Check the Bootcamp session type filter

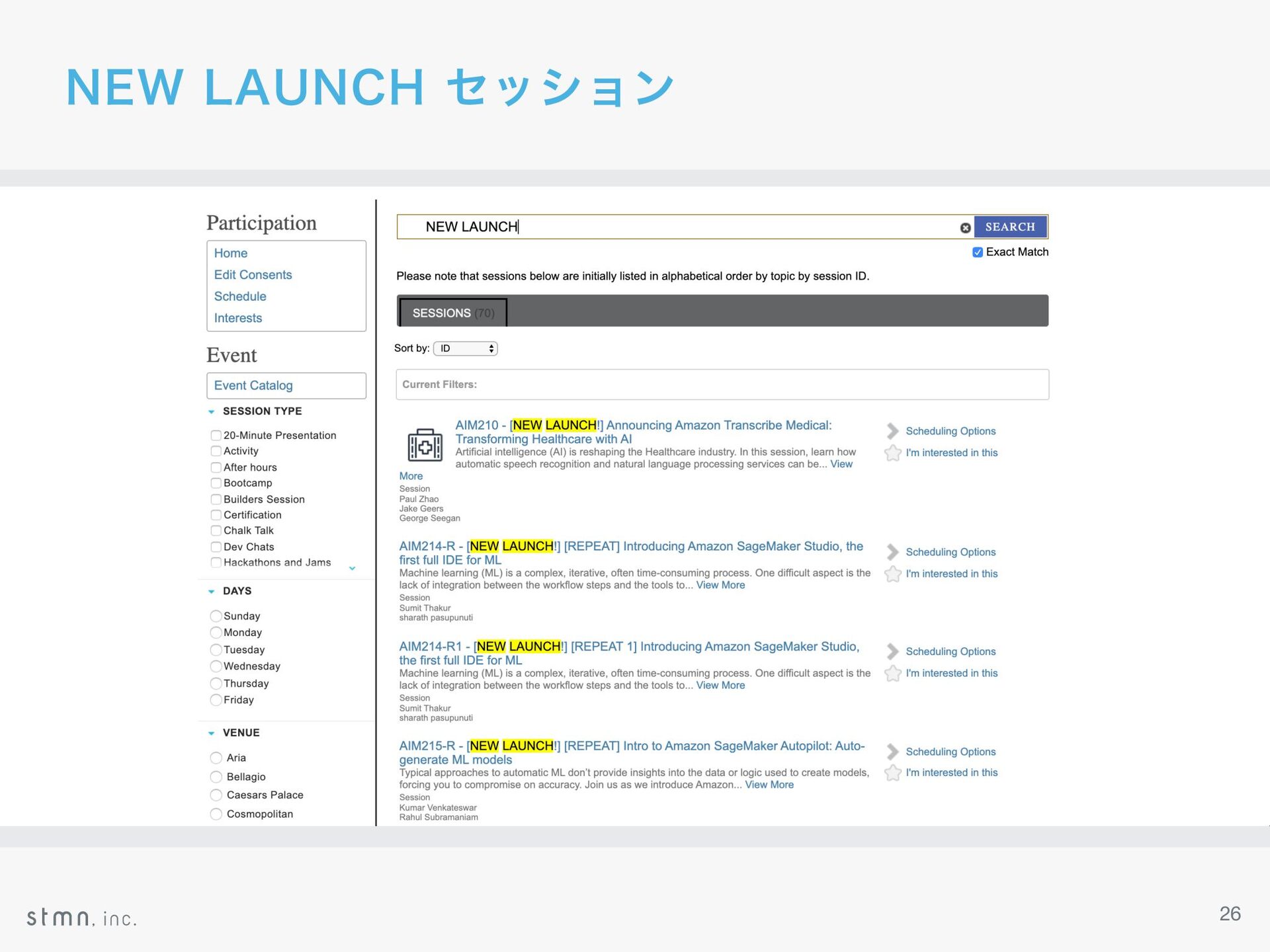[x=216, y=483]
